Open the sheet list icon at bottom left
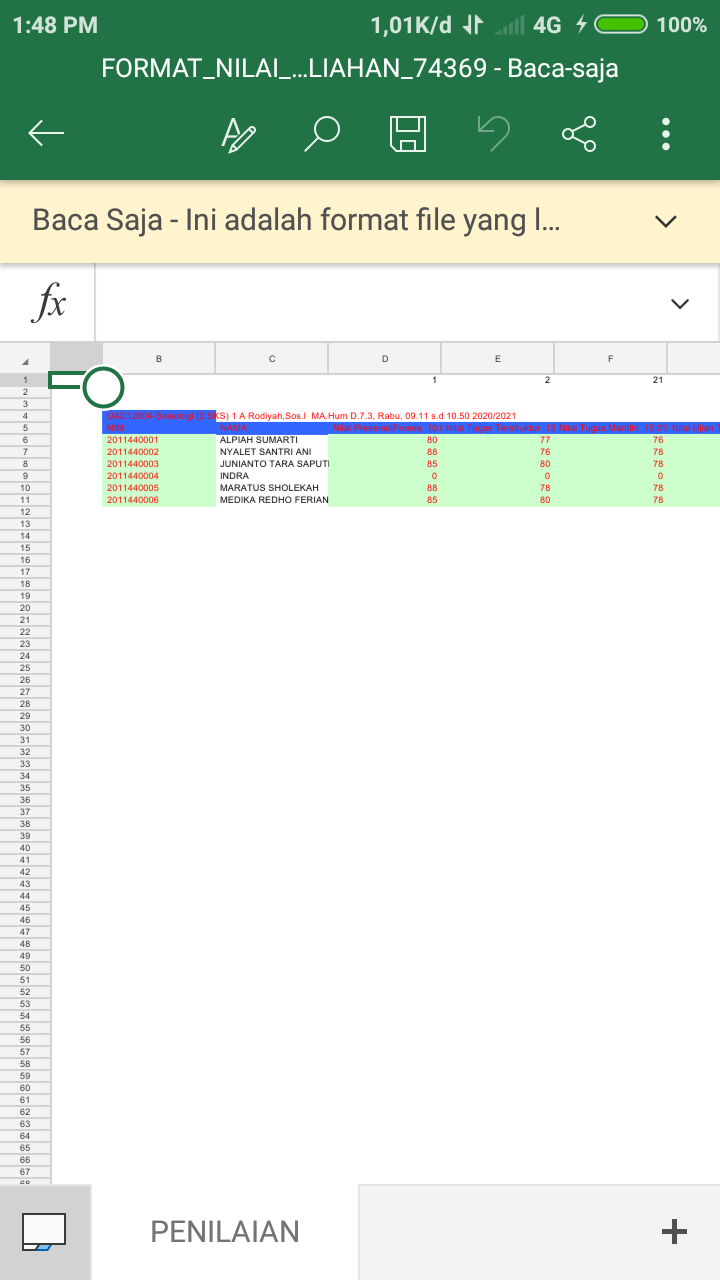 tap(44, 1232)
